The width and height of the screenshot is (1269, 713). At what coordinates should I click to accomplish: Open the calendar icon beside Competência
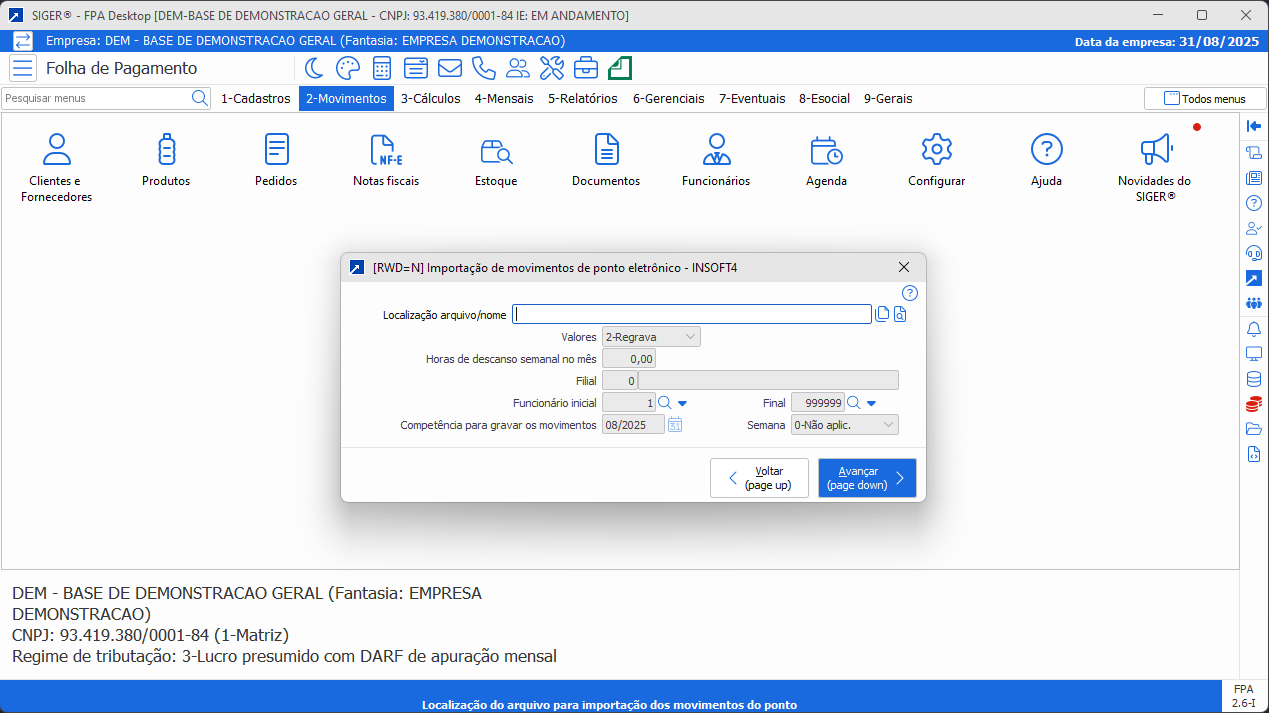(x=675, y=425)
